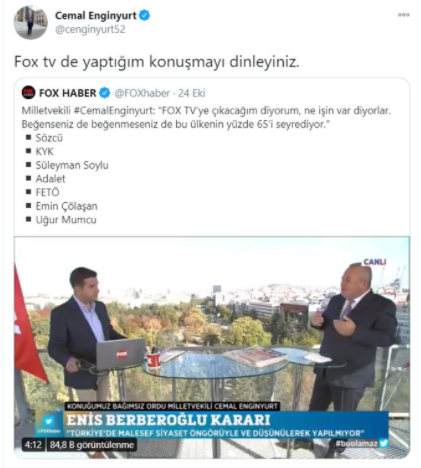Select the Süleyman Soylu bullet item
Viewport: 421px width, 468px height.
pos(72,165)
